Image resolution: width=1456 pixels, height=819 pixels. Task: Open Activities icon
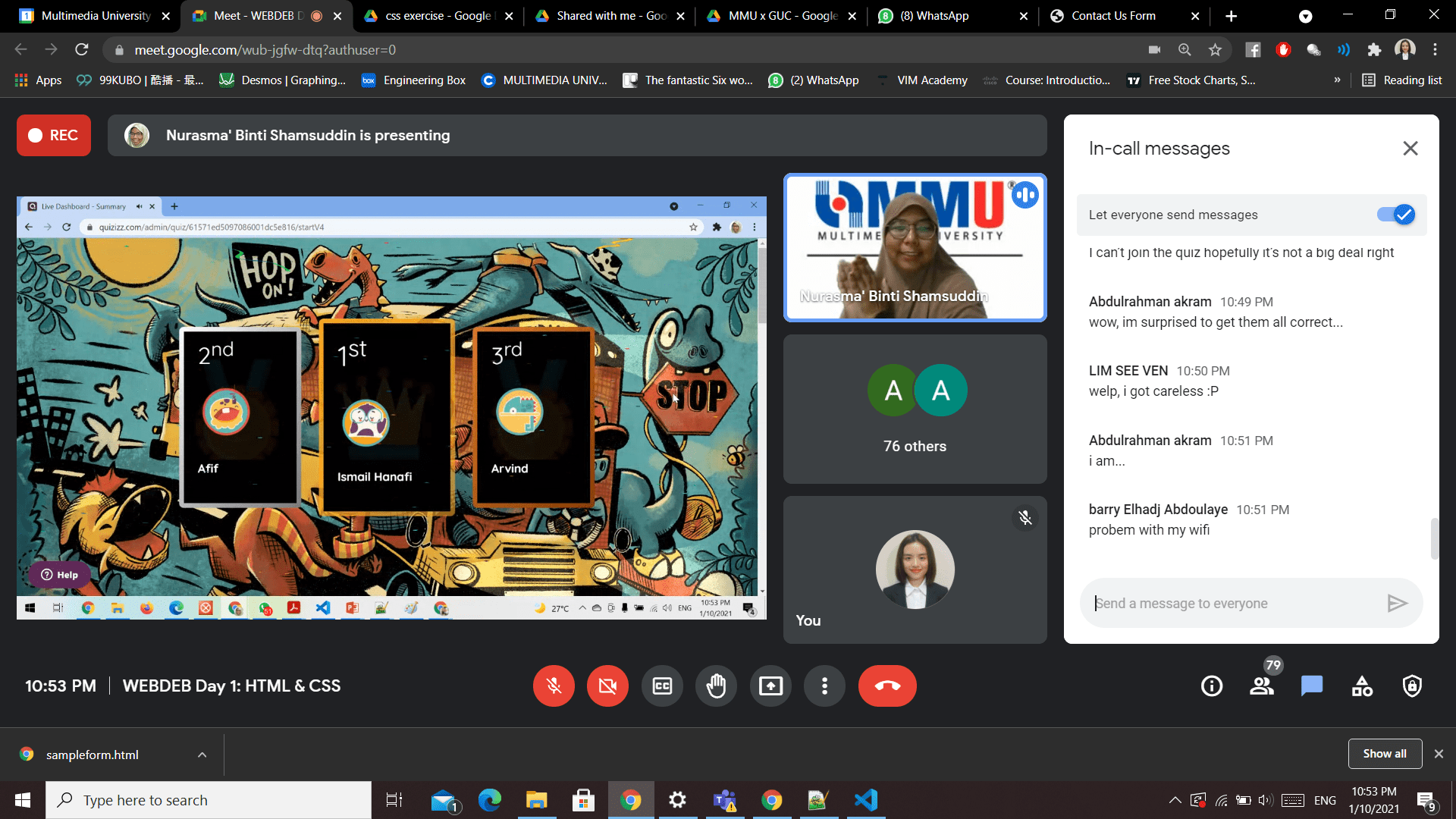1362,686
